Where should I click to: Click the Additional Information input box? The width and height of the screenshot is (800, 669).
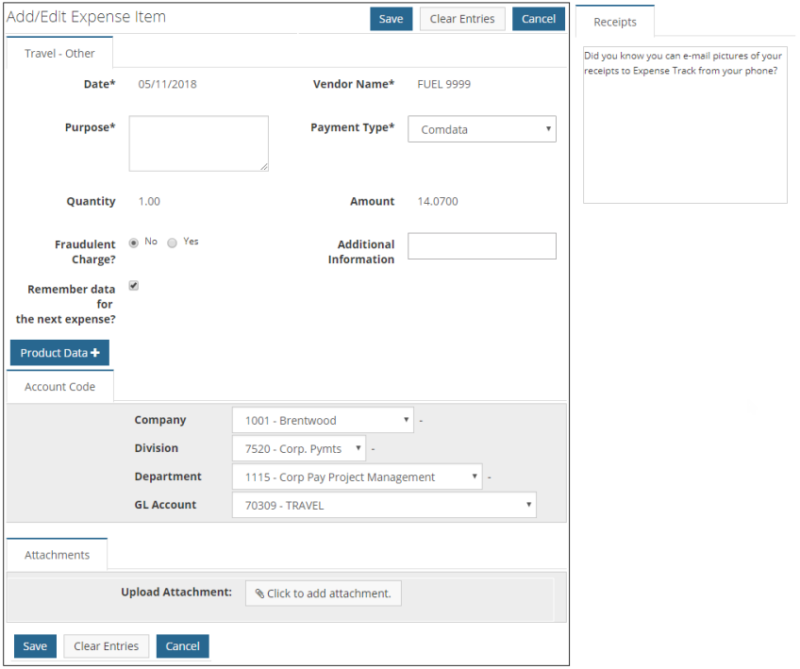tap(481, 246)
